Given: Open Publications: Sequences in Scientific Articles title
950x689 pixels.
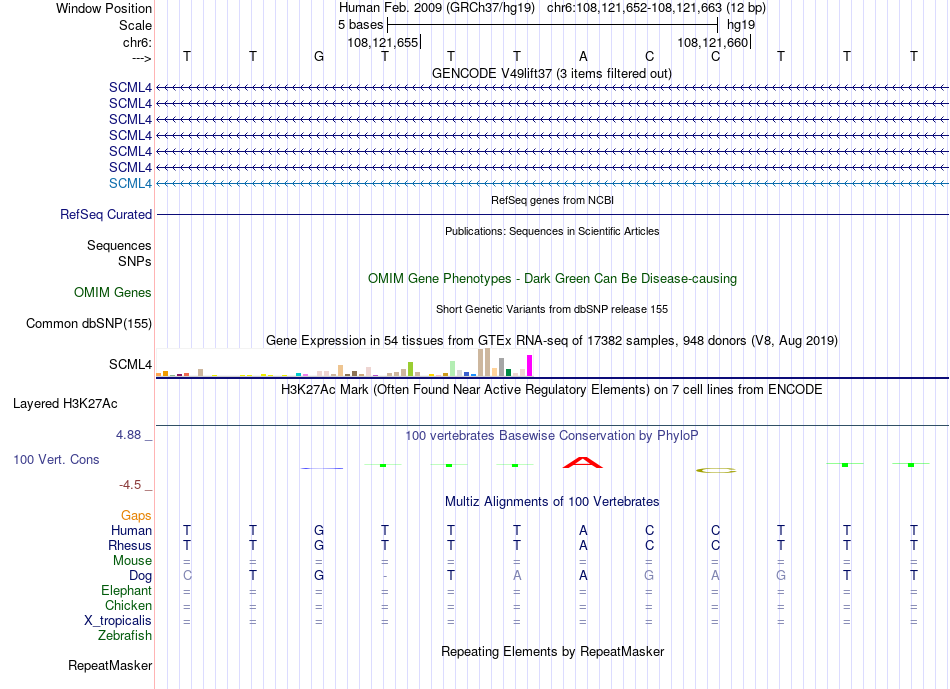Looking at the screenshot, I should [552, 231].
